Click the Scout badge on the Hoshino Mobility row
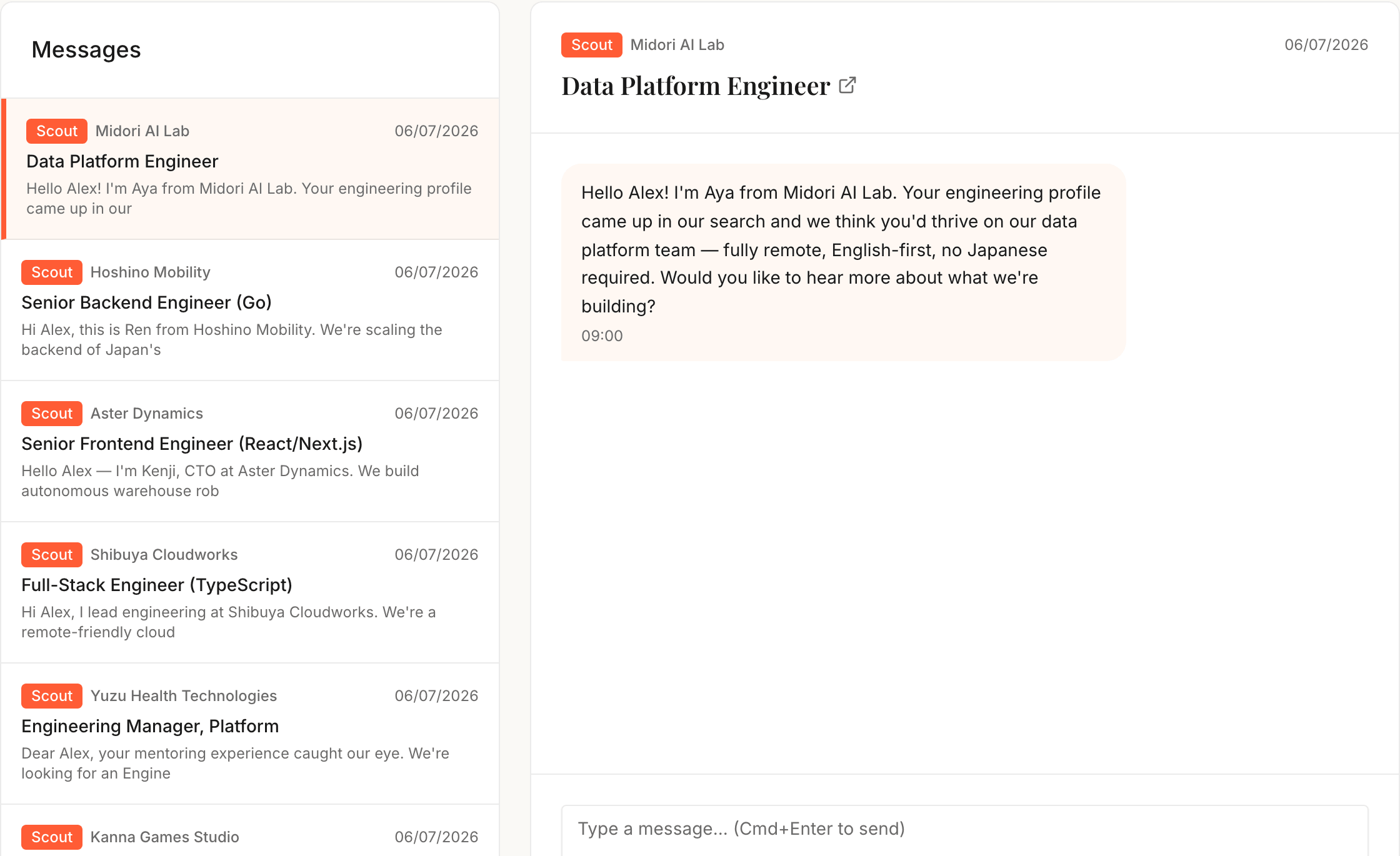The image size is (1400, 856). click(52, 272)
